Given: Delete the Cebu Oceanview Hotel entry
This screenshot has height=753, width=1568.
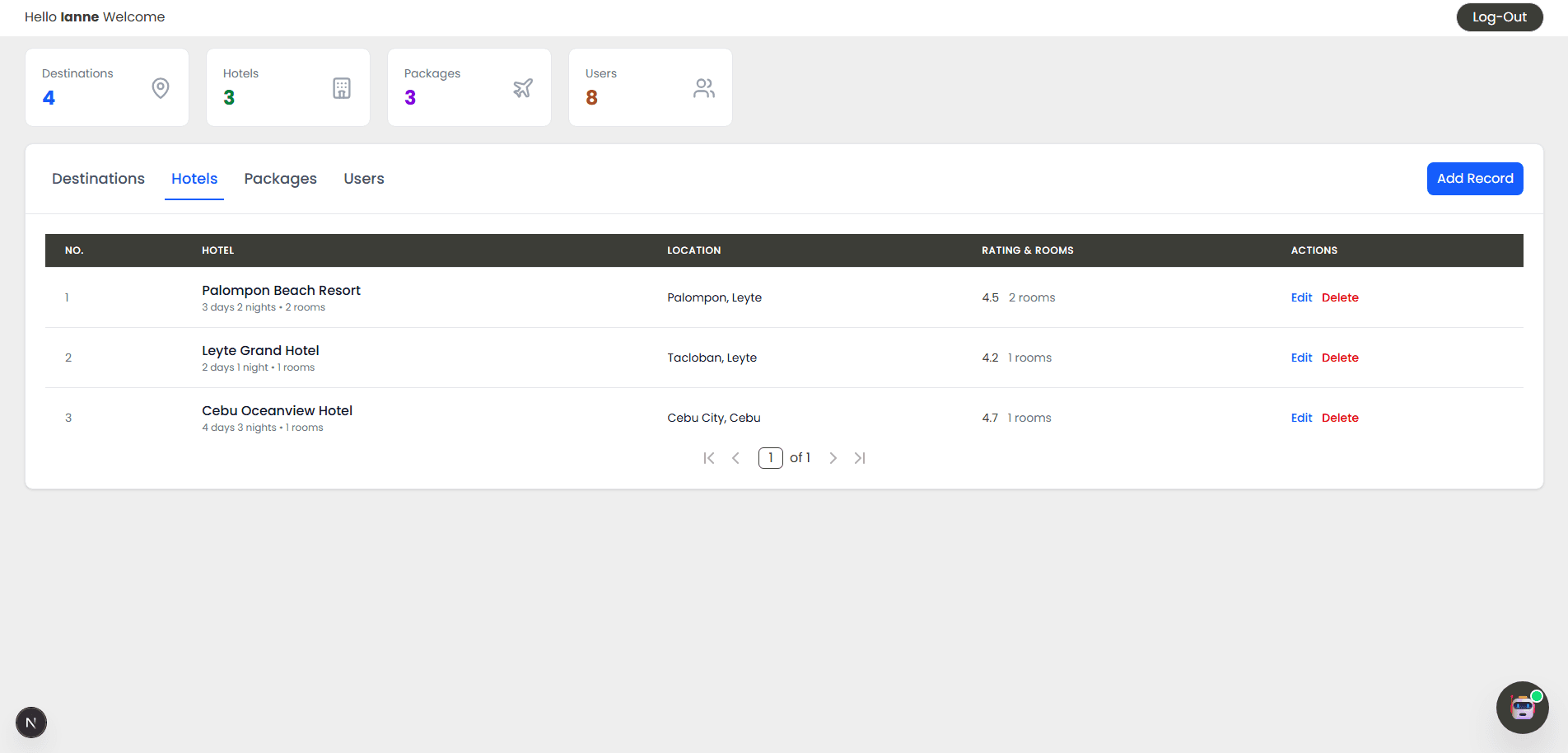Looking at the screenshot, I should (x=1340, y=418).
